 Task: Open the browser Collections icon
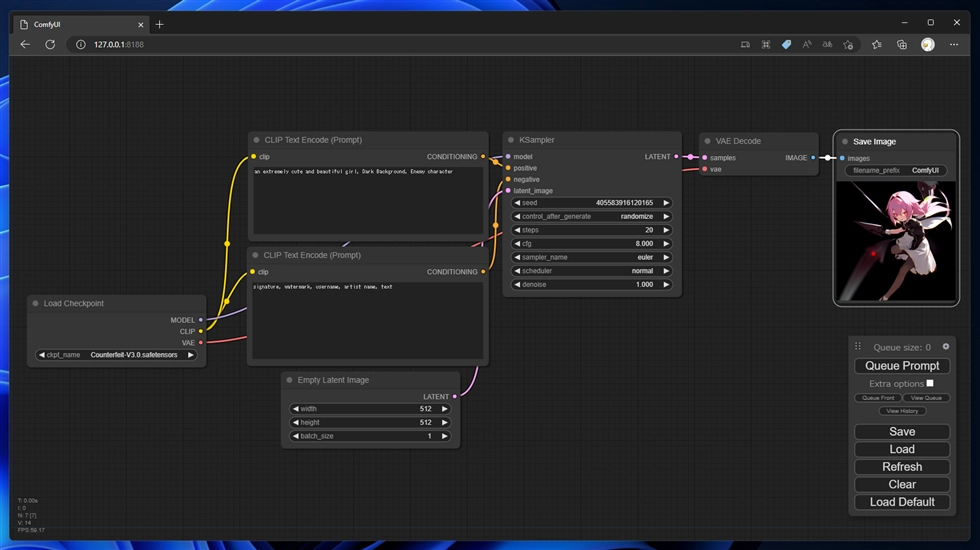click(x=901, y=44)
